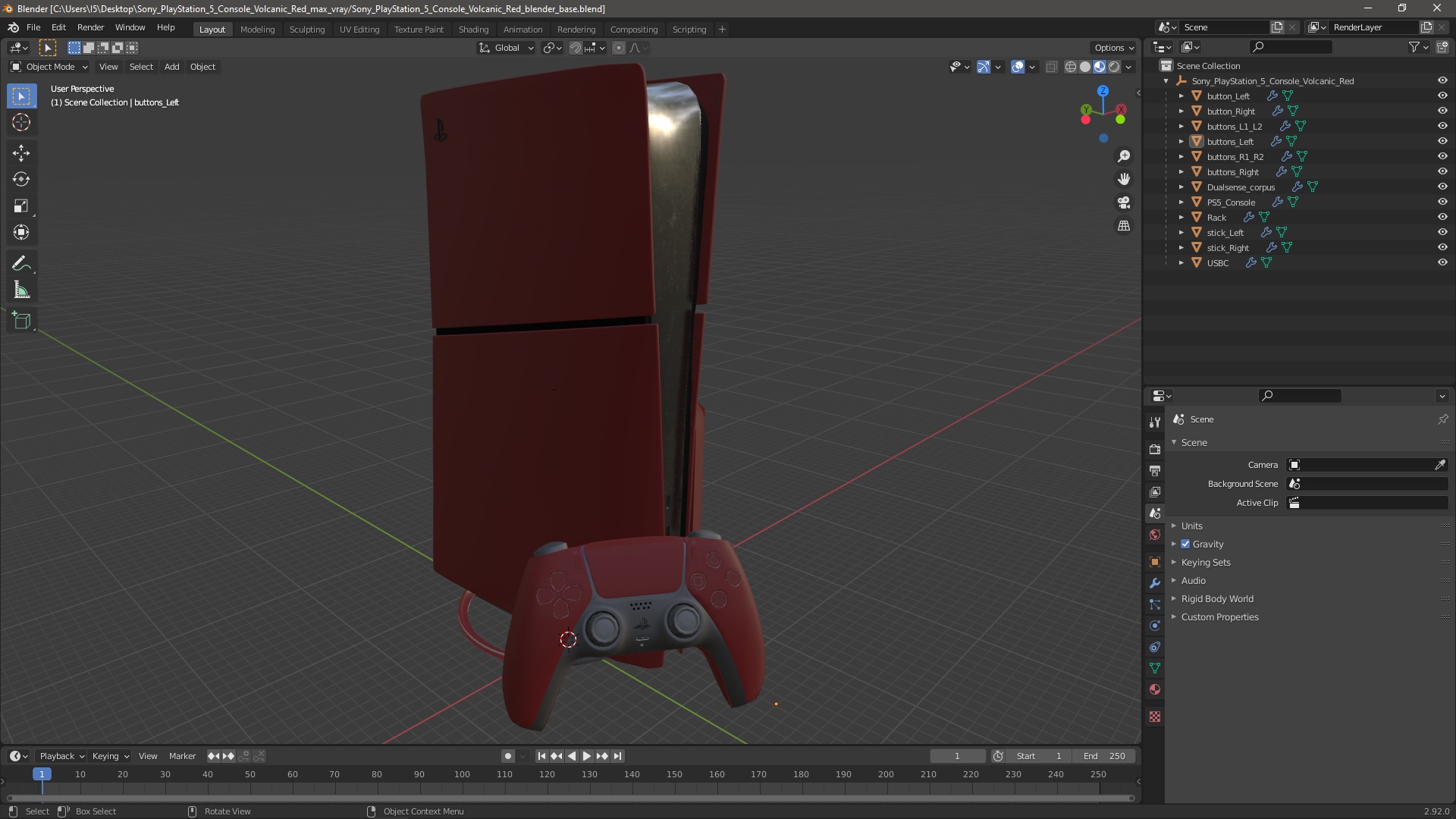The height and width of the screenshot is (819, 1456).
Task: Open the Render menu
Action: click(90, 27)
